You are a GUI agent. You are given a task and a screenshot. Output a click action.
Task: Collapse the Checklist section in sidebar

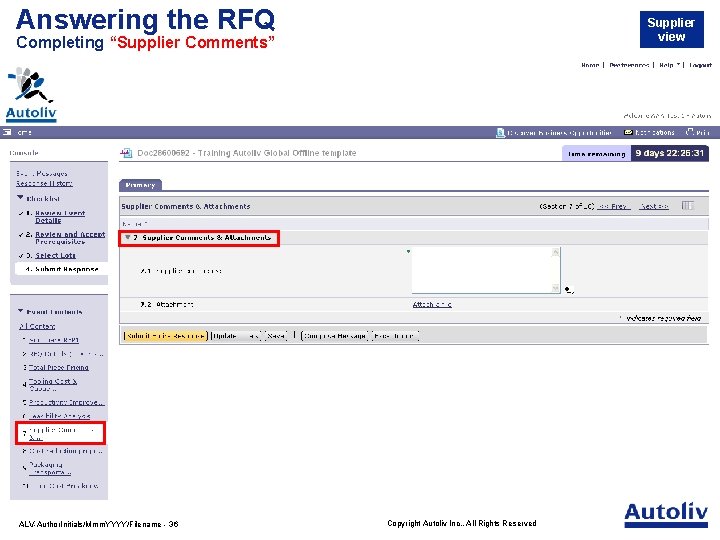coord(20,198)
